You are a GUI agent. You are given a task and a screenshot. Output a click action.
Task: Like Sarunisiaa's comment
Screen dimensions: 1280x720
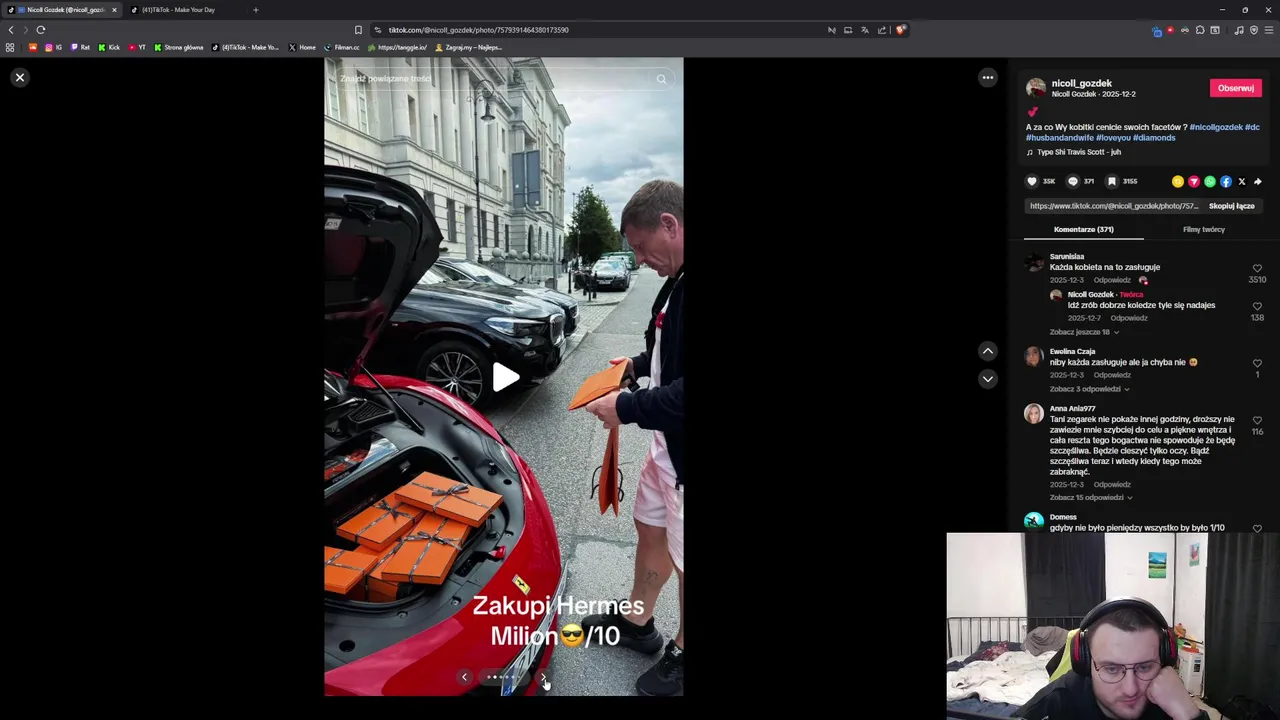1257,268
